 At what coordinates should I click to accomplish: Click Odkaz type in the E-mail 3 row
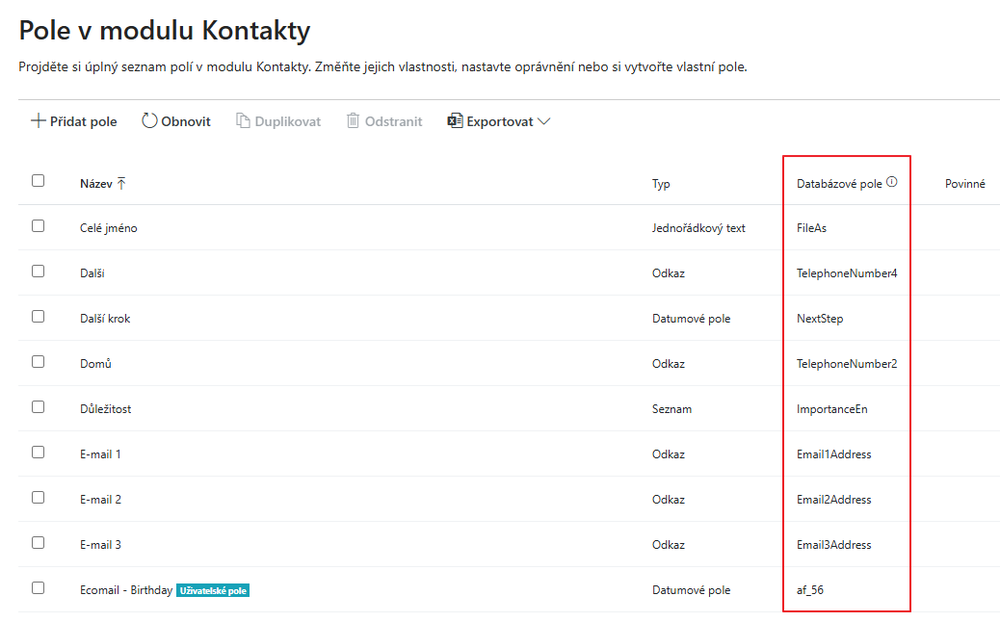coord(668,545)
